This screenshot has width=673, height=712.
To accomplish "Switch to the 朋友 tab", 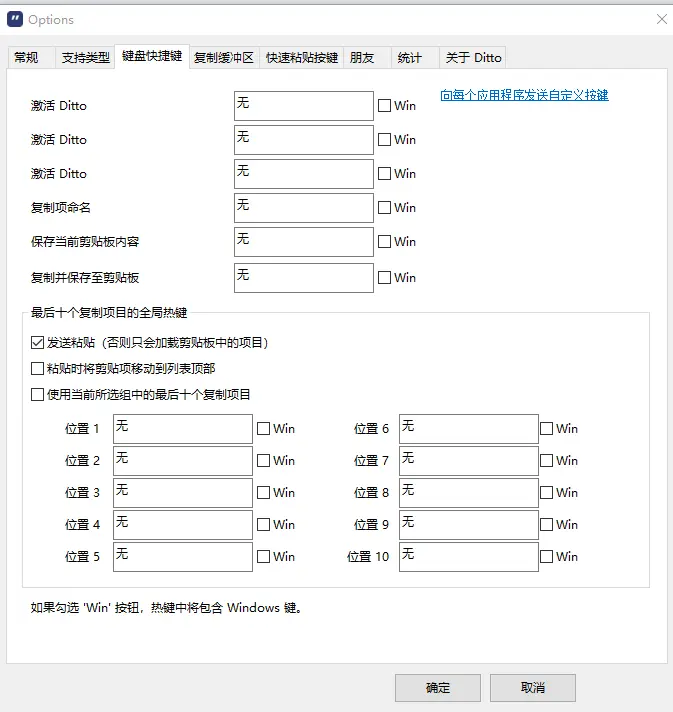I will 367,58.
